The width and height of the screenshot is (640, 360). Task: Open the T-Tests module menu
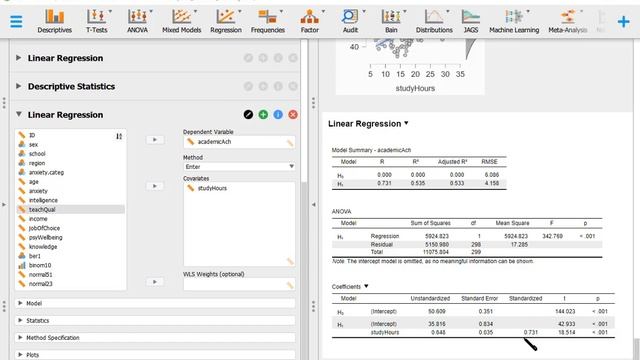tap(97, 21)
